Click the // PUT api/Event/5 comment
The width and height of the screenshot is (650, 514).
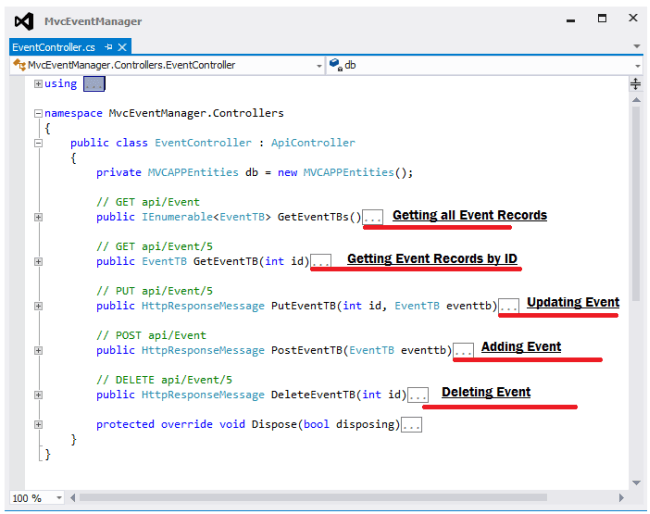coord(155,291)
